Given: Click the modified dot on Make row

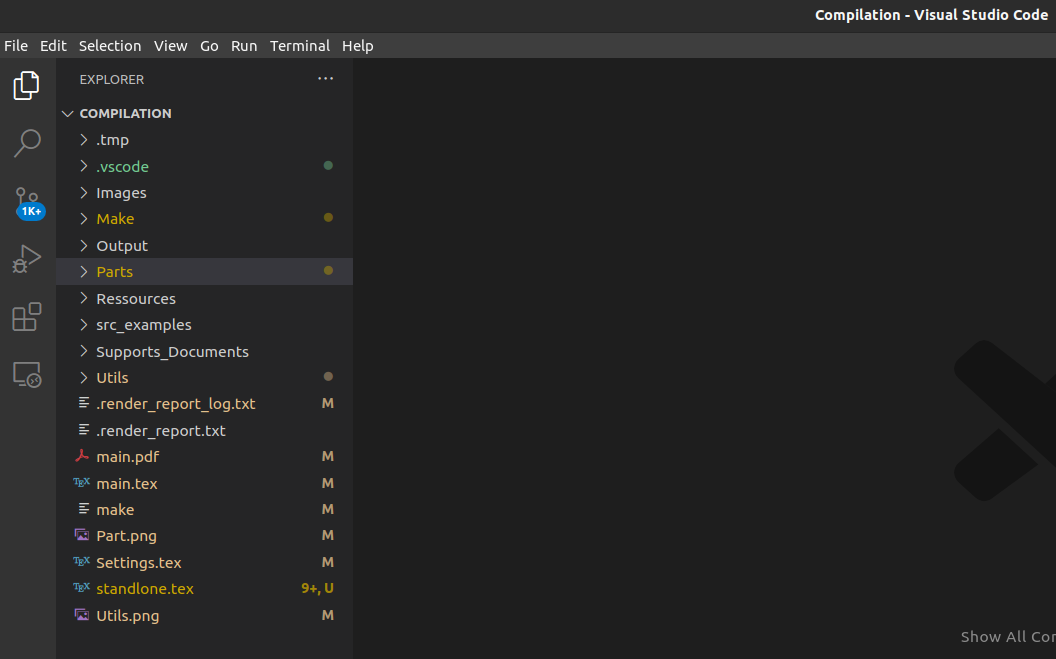Looking at the screenshot, I should coord(328,217).
